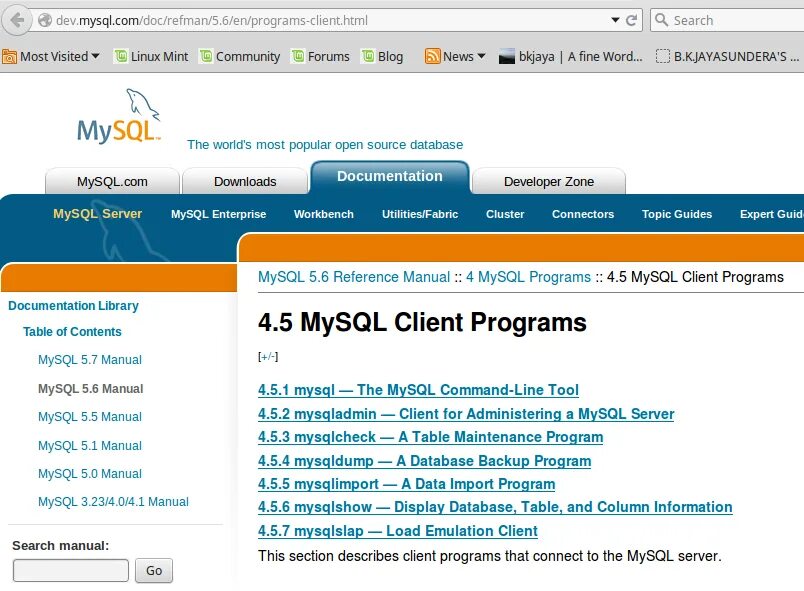Viewport: 804px width, 591px height.
Task: Select MySQL Enterprise in navigation bar
Action: [218, 214]
